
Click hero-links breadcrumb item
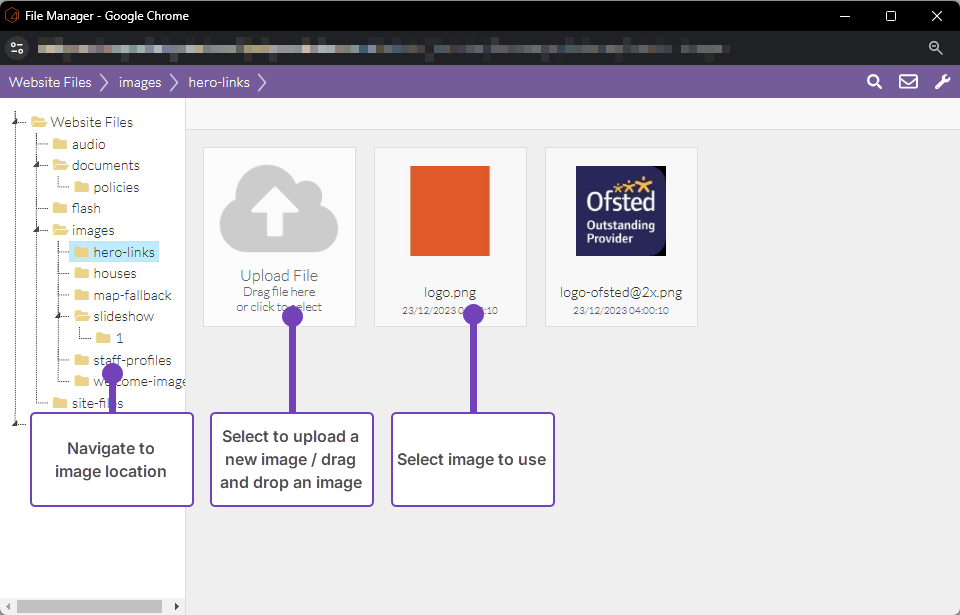(x=218, y=82)
